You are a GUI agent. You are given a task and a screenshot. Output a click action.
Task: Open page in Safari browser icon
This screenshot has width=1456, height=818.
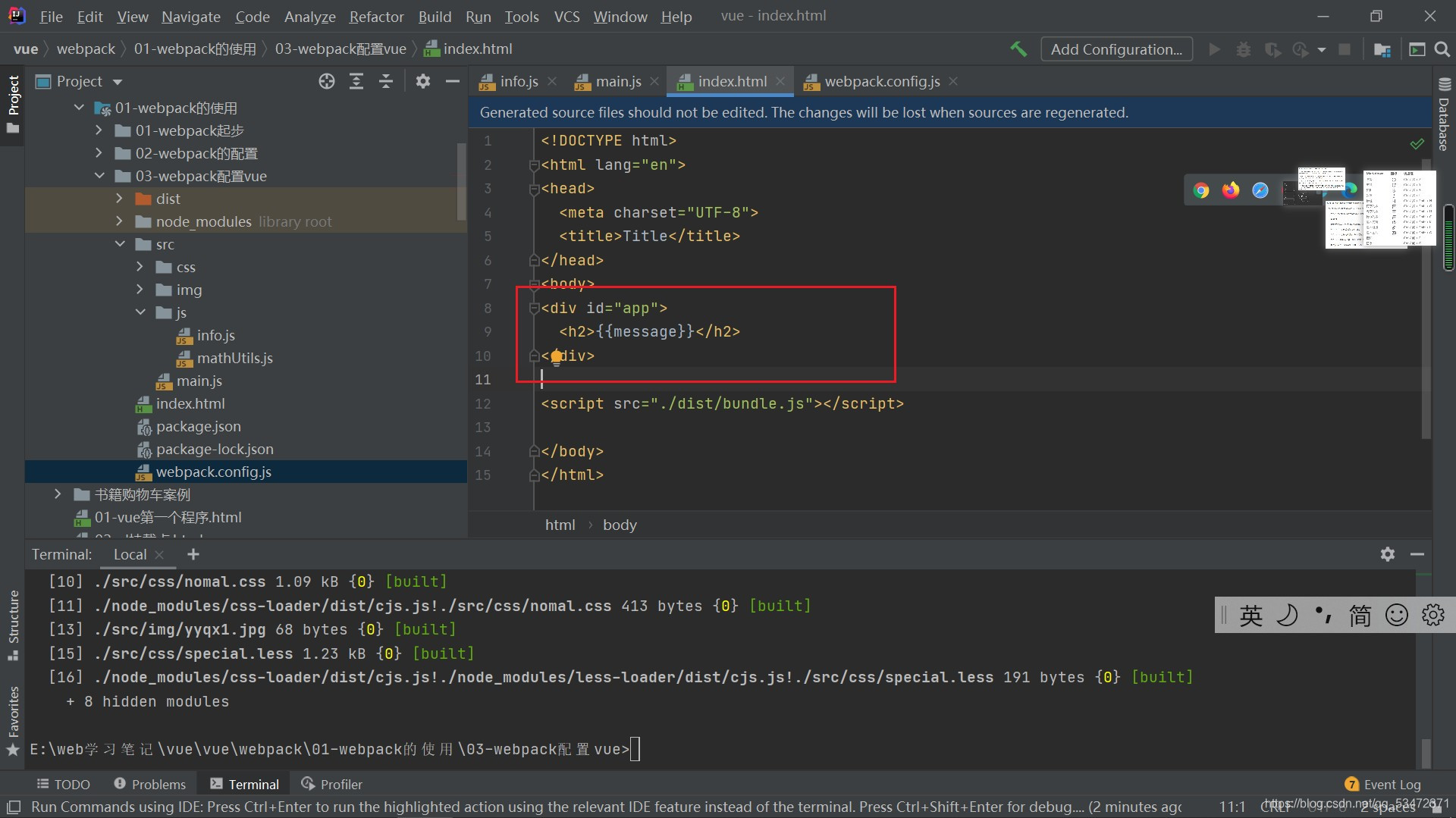point(1260,190)
